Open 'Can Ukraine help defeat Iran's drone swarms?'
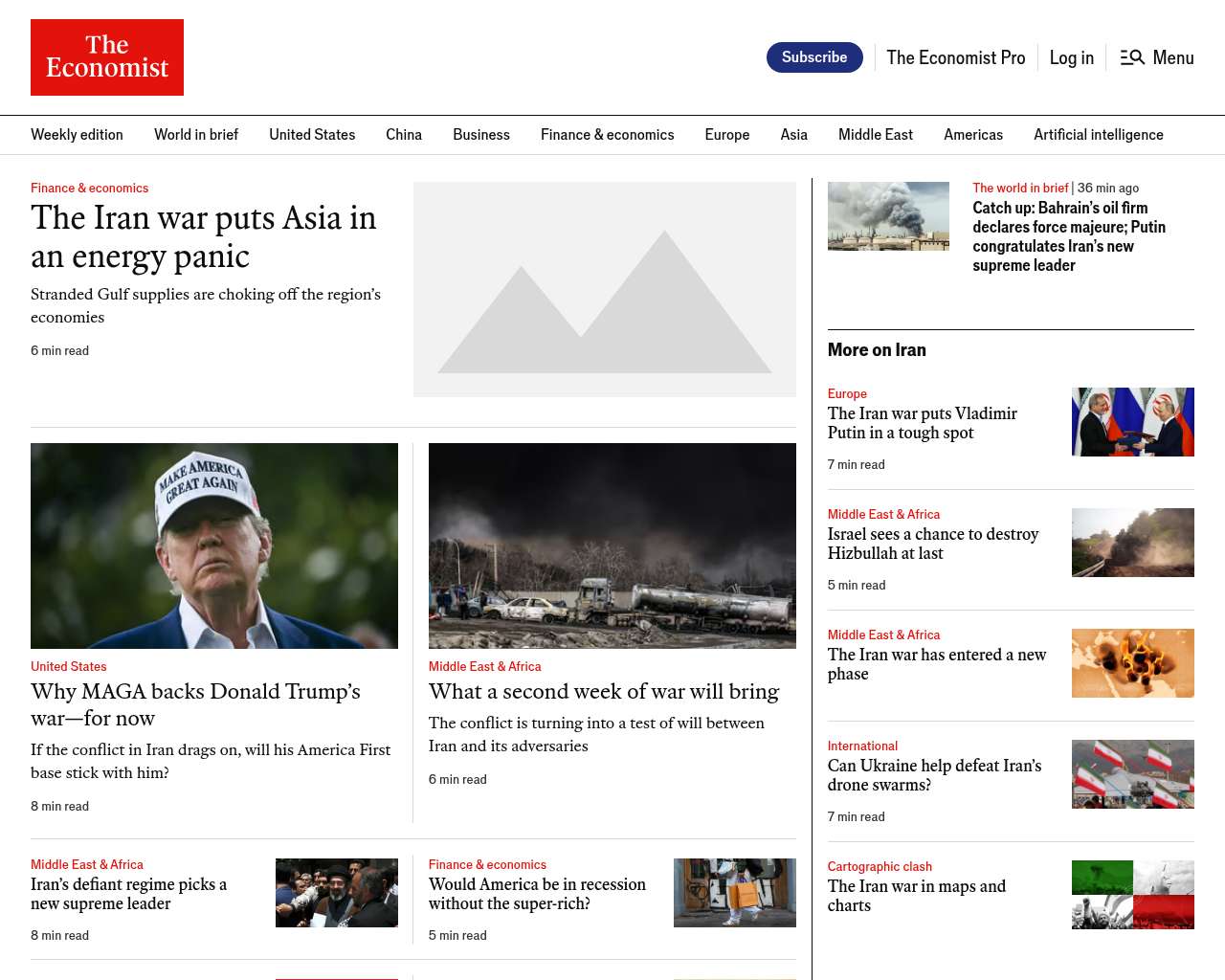 click(934, 775)
